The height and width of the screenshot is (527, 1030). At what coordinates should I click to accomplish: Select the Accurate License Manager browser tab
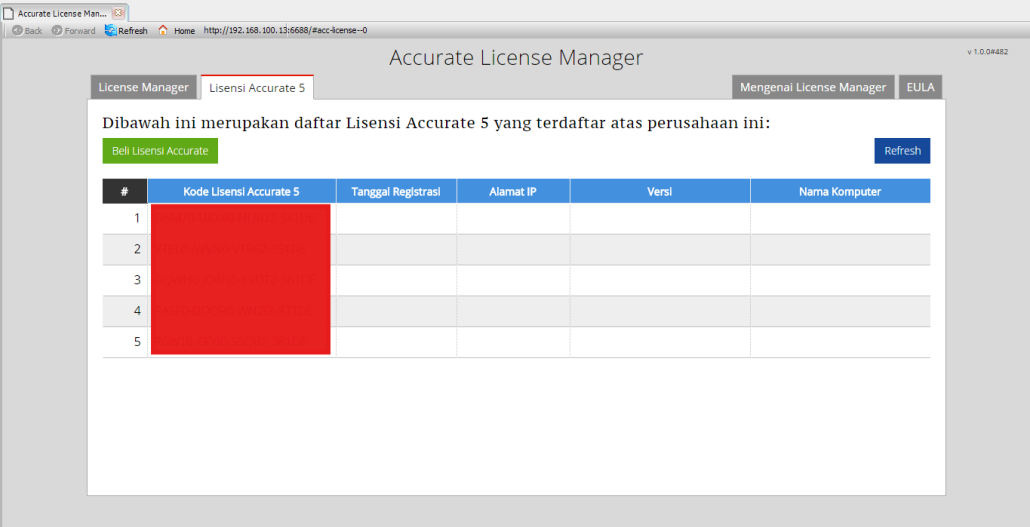coord(60,13)
